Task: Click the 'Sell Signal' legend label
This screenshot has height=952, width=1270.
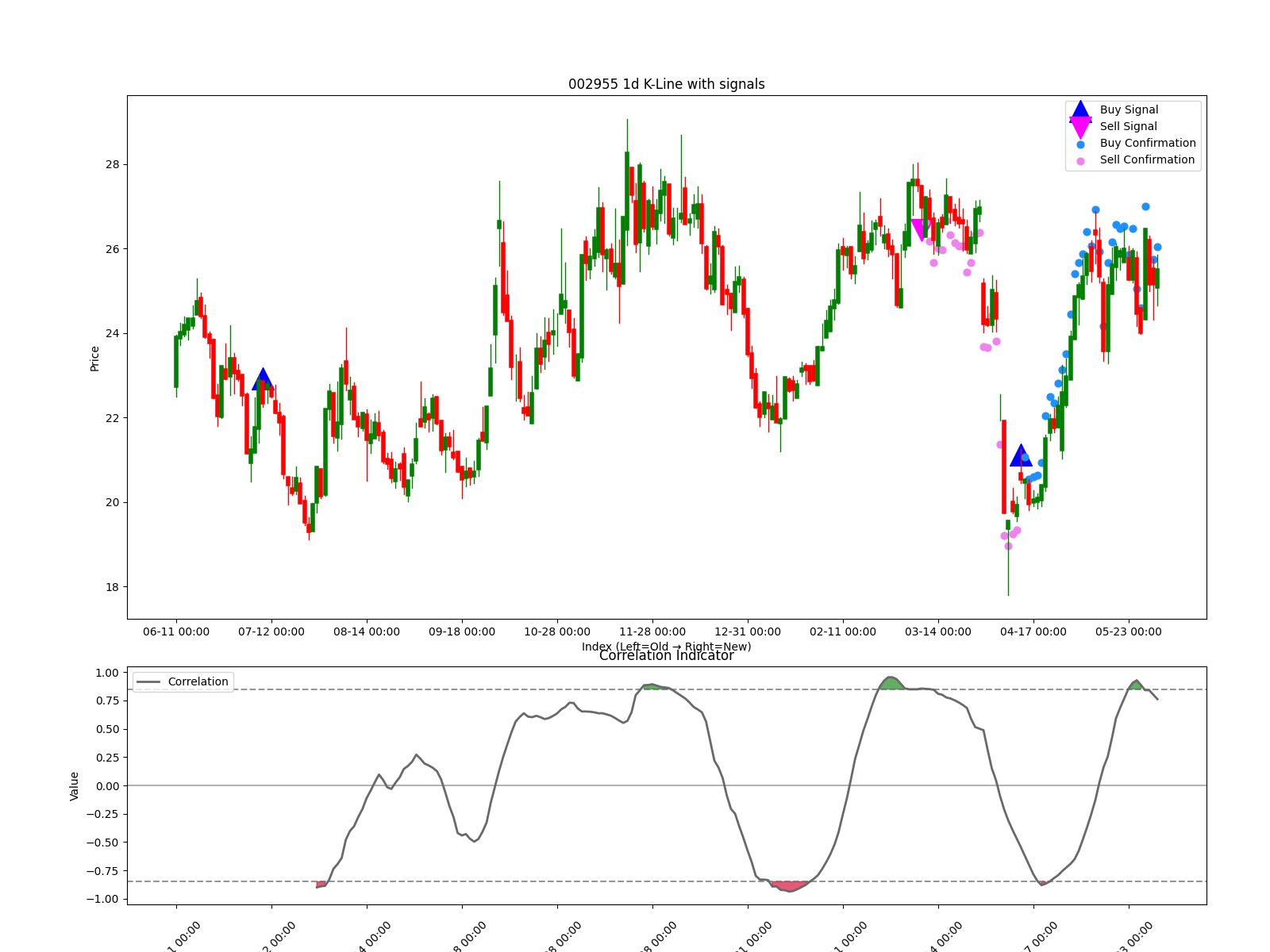Action: tap(1128, 126)
